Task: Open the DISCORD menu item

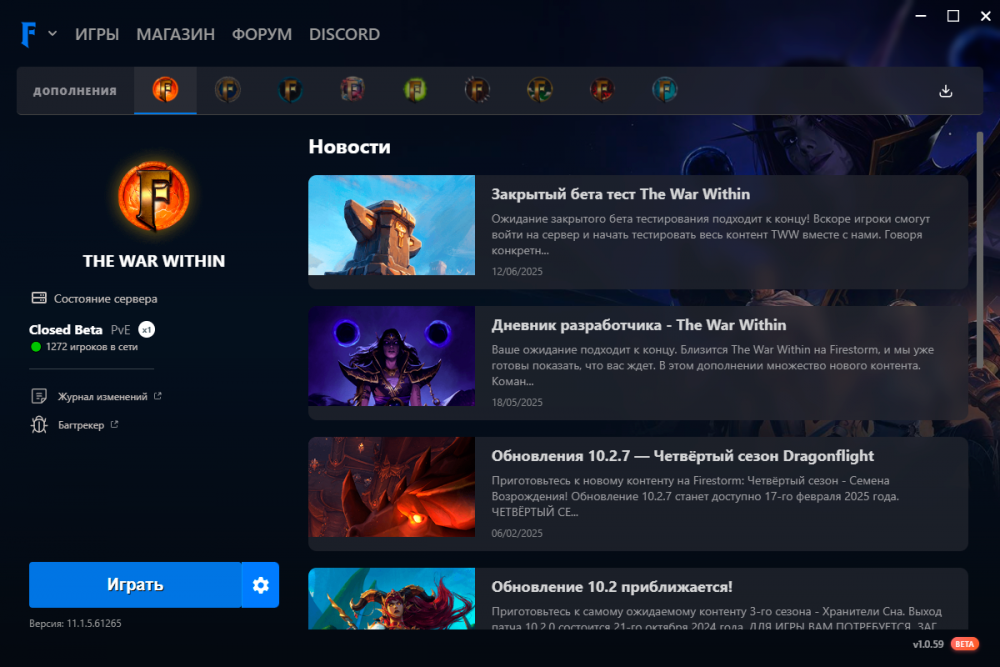Action: (344, 34)
